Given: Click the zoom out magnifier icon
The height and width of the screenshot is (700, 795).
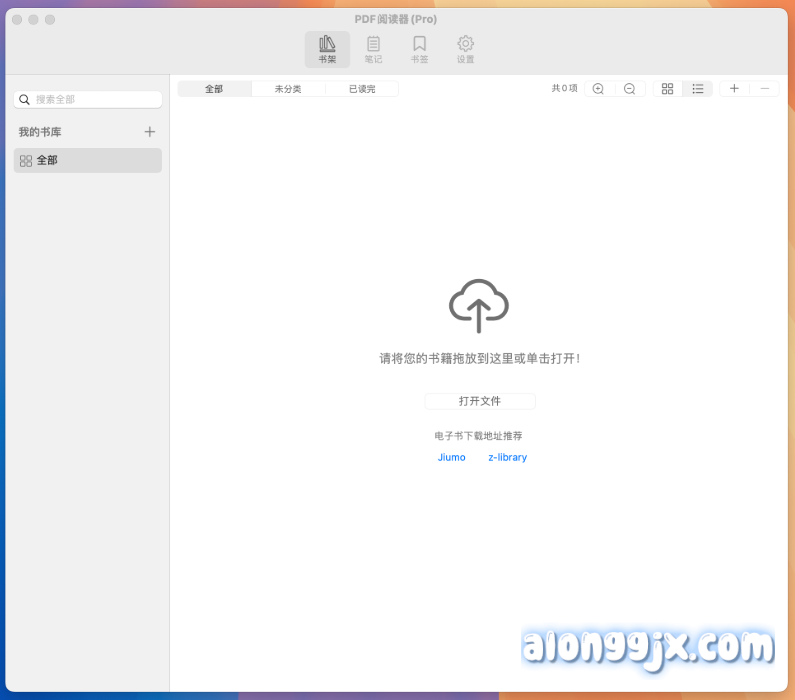Looking at the screenshot, I should click(629, 89).
